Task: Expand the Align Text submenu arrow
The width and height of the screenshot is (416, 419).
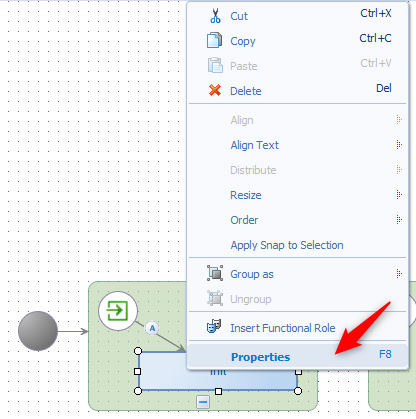Action: click(x=399, y=145)
